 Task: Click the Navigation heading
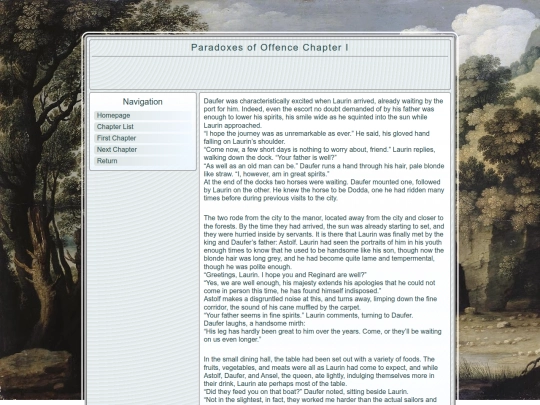click(x=143, y=102)
